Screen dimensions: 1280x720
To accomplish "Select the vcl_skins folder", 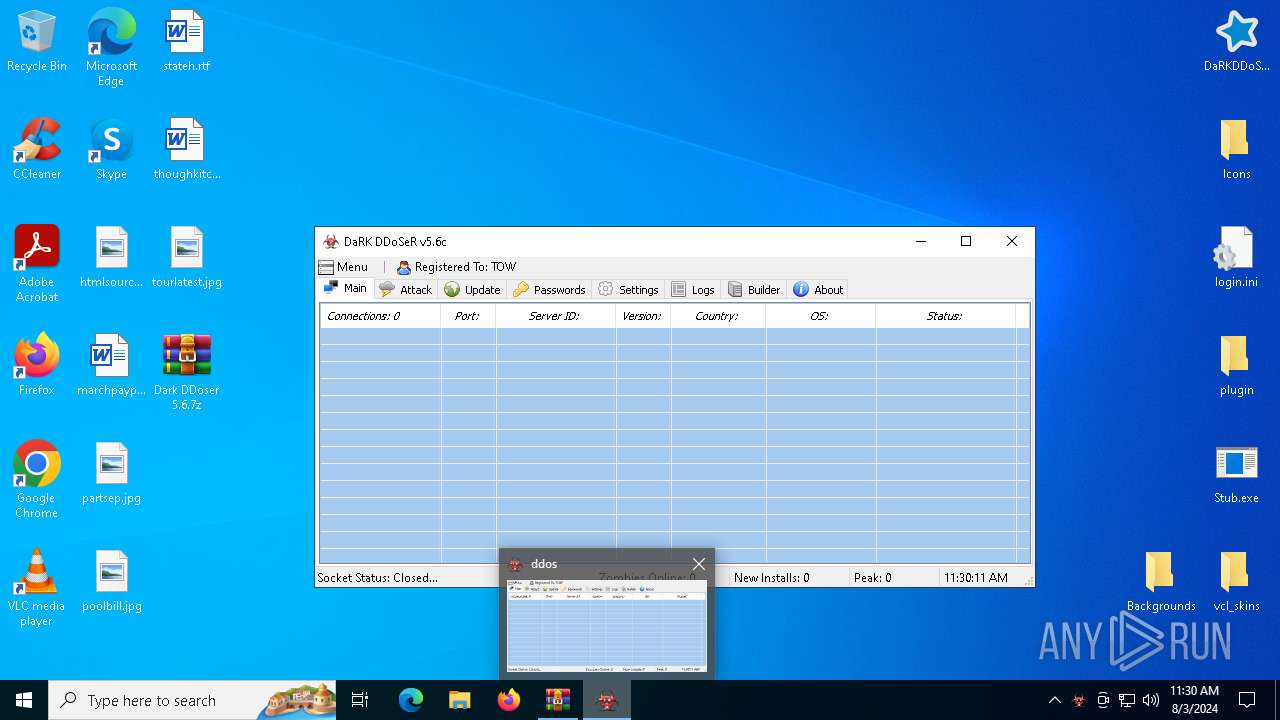I will click(x=1236, y=582).
